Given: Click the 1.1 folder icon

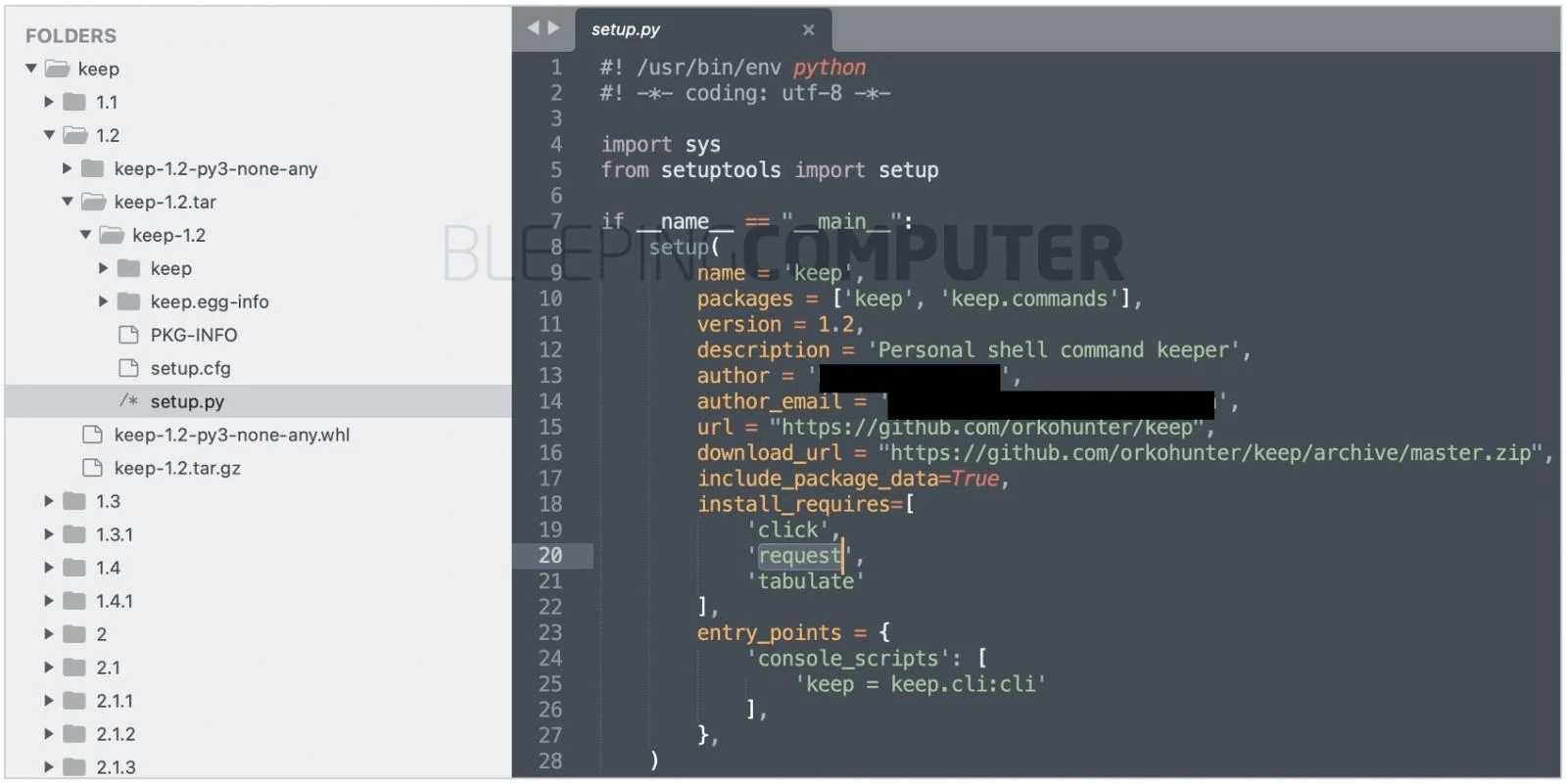Looking at the screenshot, I should pos(74,102).
